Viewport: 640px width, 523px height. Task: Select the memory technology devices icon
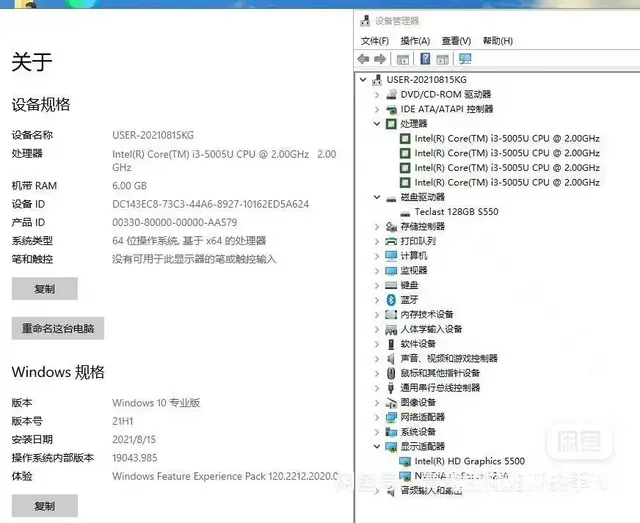tap(391, 314)
